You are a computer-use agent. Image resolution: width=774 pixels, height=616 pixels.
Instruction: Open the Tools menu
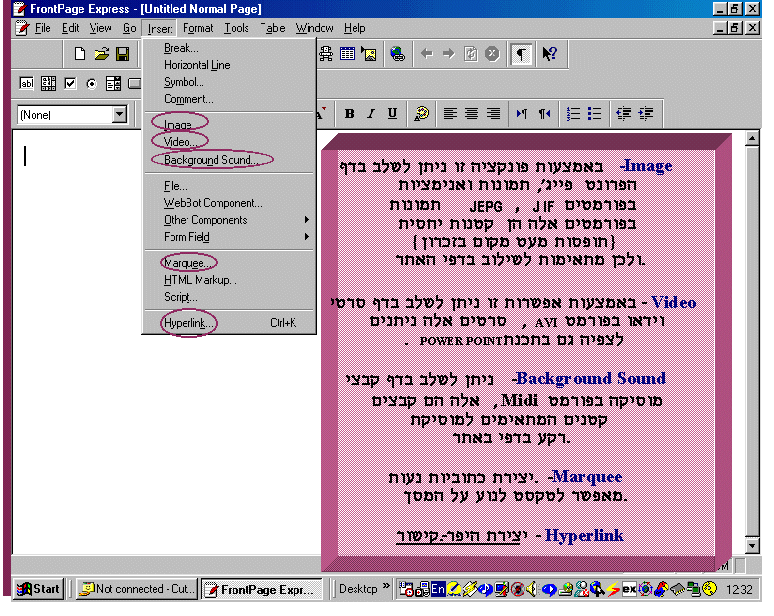[236, 28]
